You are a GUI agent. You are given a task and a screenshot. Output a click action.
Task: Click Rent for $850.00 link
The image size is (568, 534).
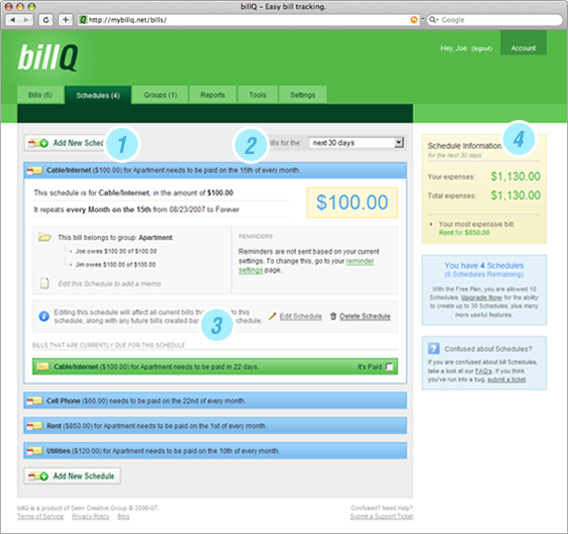click(x=464, y=233)
